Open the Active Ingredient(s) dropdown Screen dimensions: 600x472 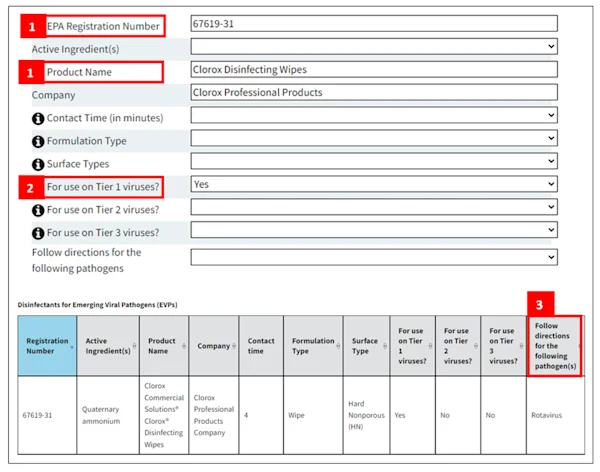pos(374,47)
